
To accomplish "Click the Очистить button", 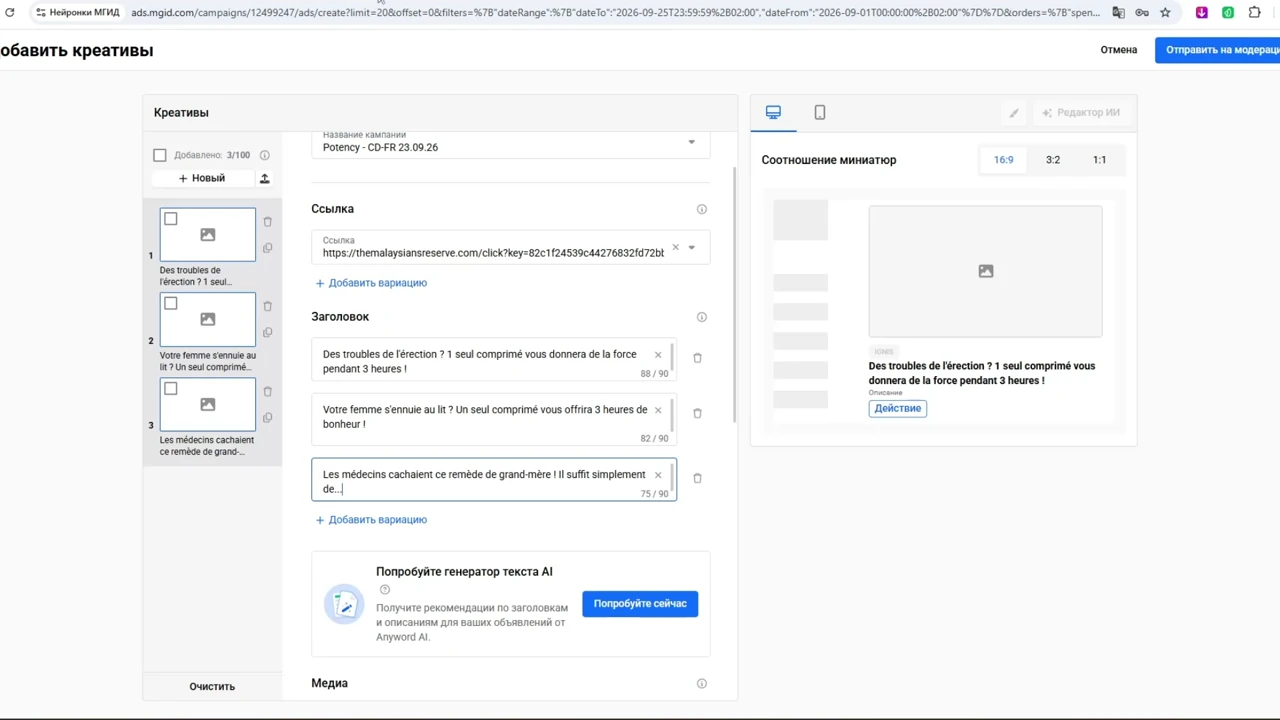I will [212, 687].
